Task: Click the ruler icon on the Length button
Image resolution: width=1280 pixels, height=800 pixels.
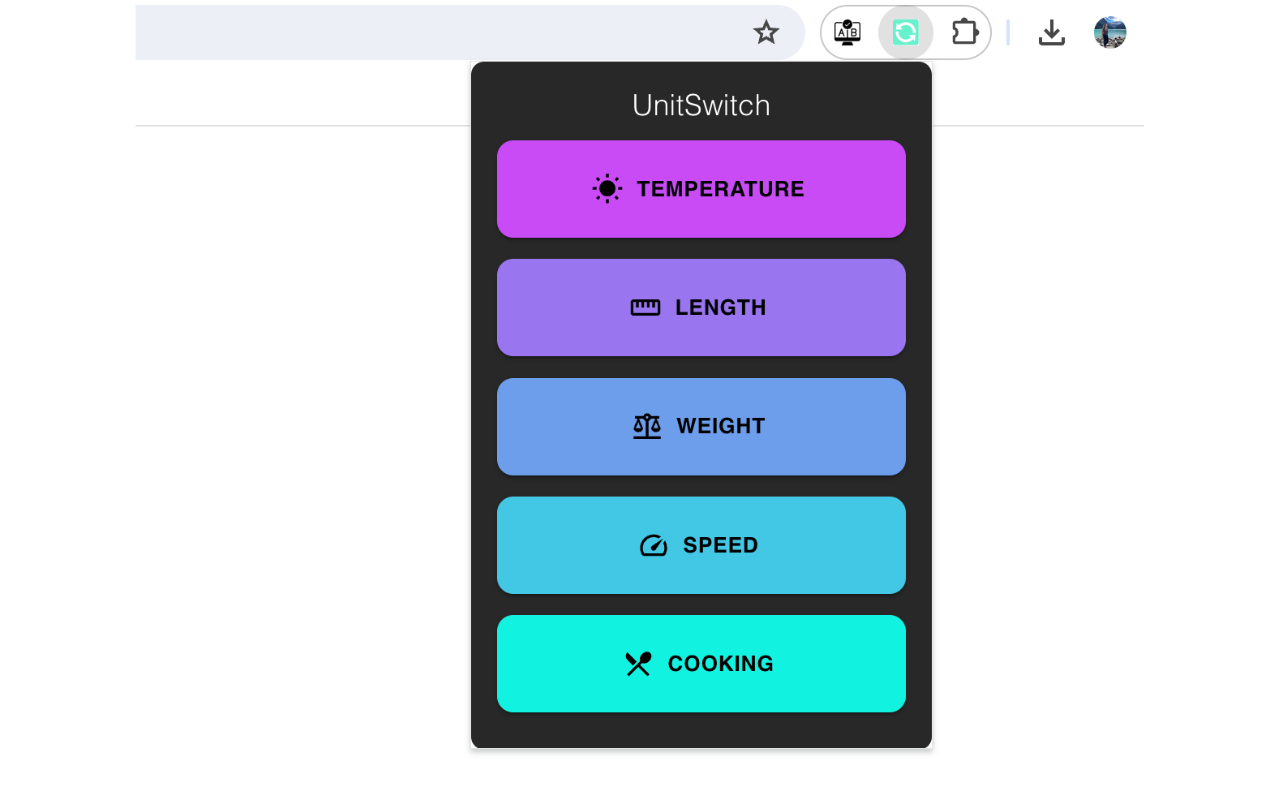Action: (646, 307)
